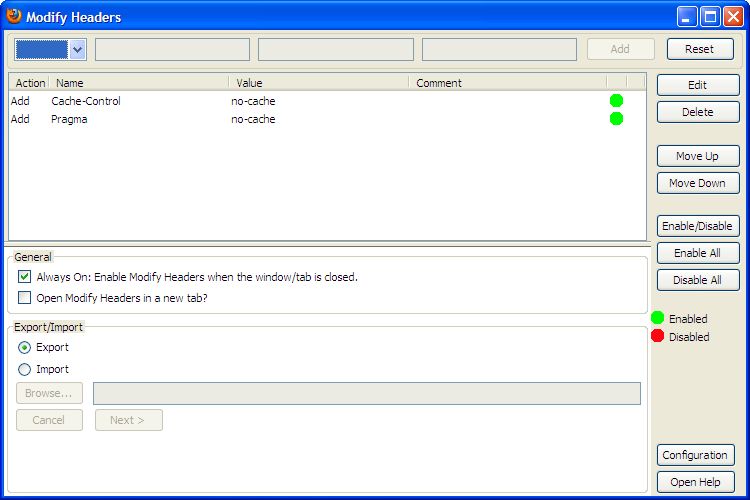Click the Open Help button
The height and width of the screenshot is (500, 750).
click(x=695, y=482)
